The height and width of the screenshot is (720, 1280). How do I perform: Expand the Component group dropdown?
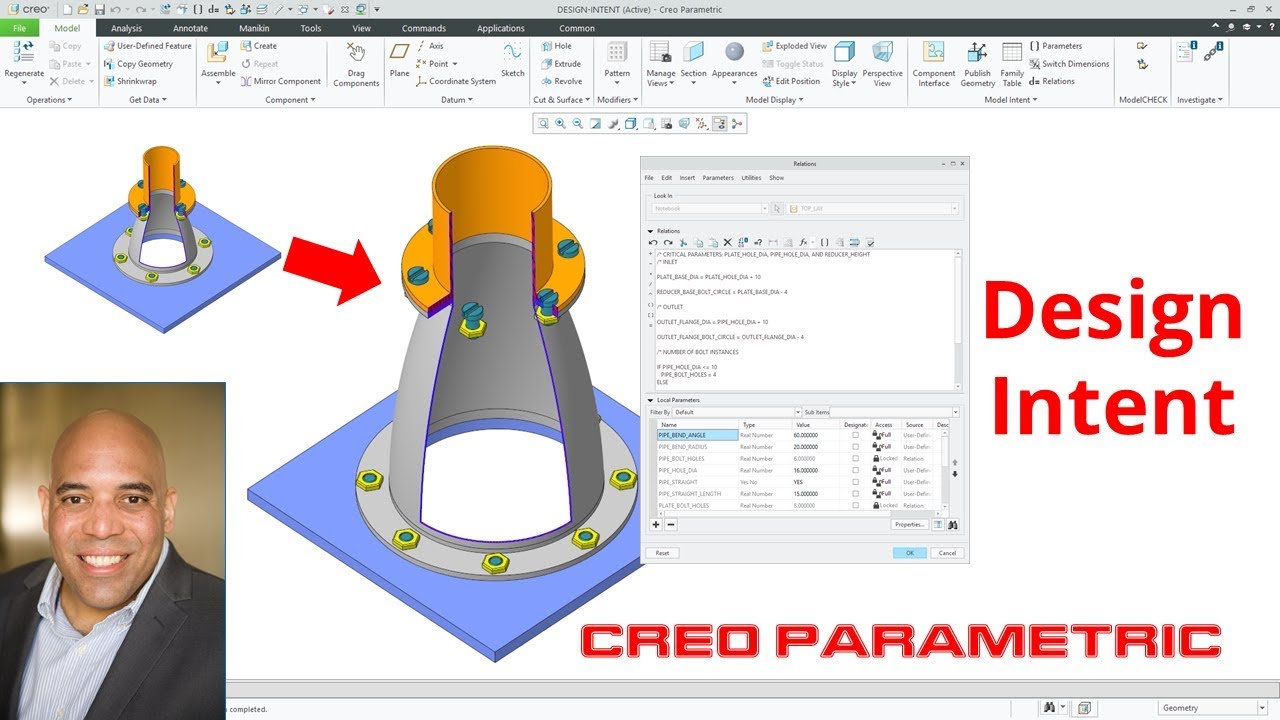[290, 100]
